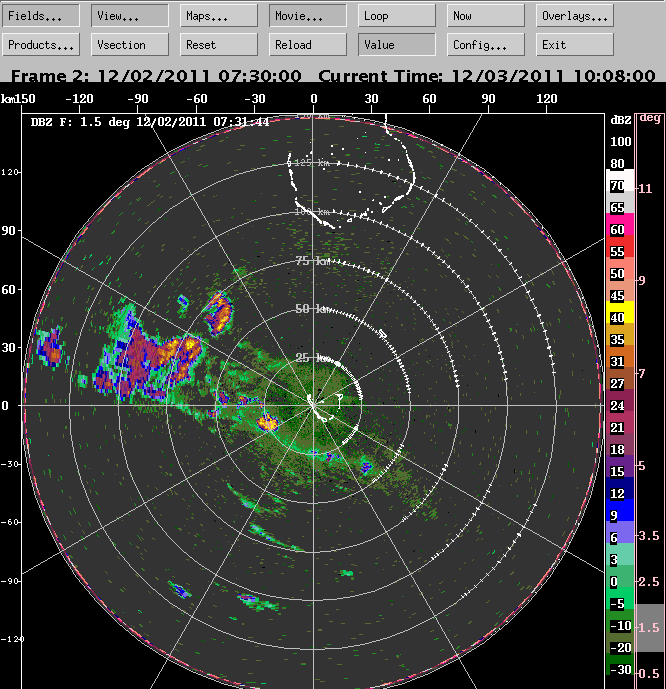The width and height of the screenshot is (666, 689).
Task: Click the yellow 40 dBZ color swatch
Action: point(617,318)
